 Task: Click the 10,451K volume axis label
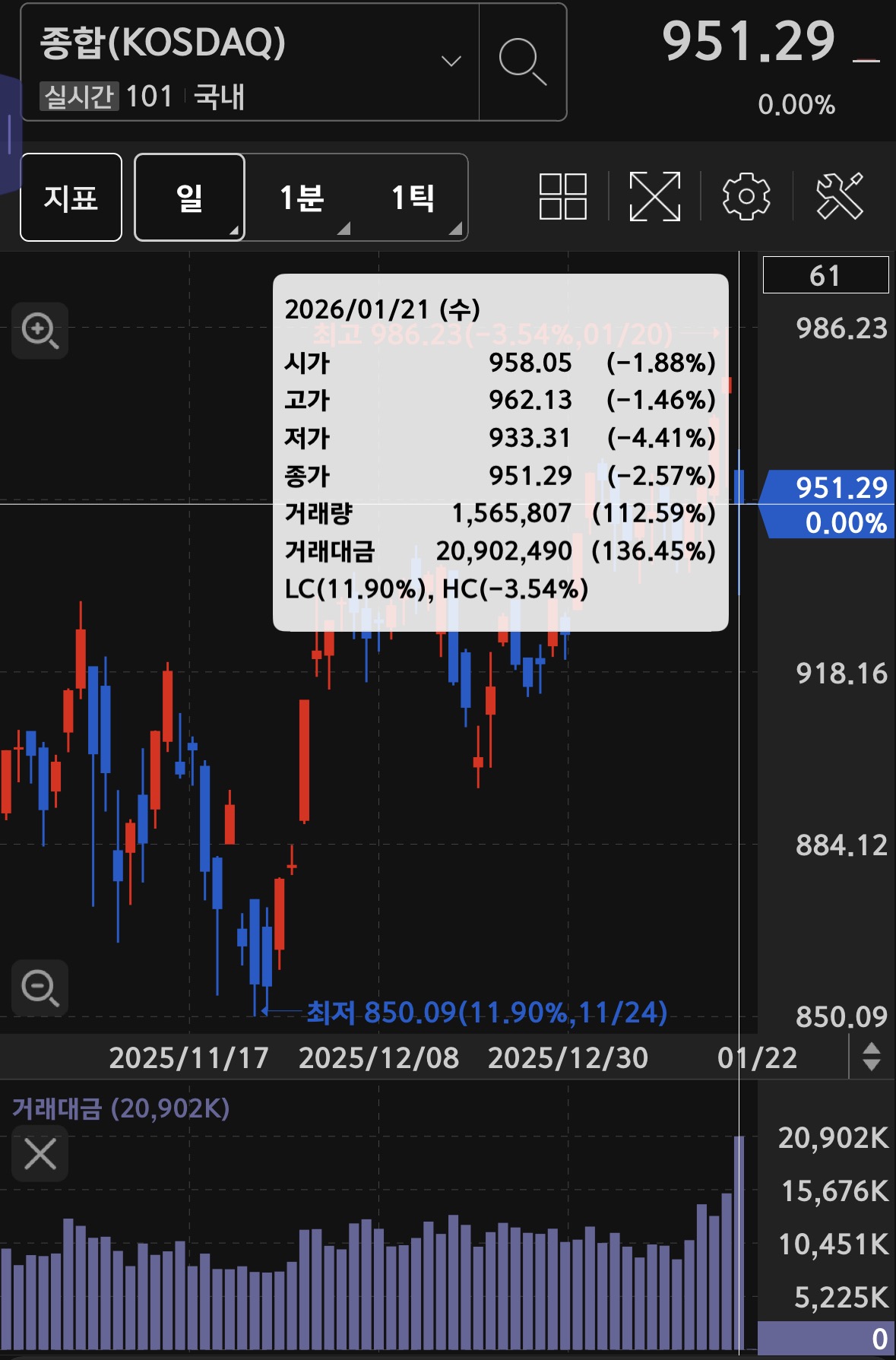833,1244
